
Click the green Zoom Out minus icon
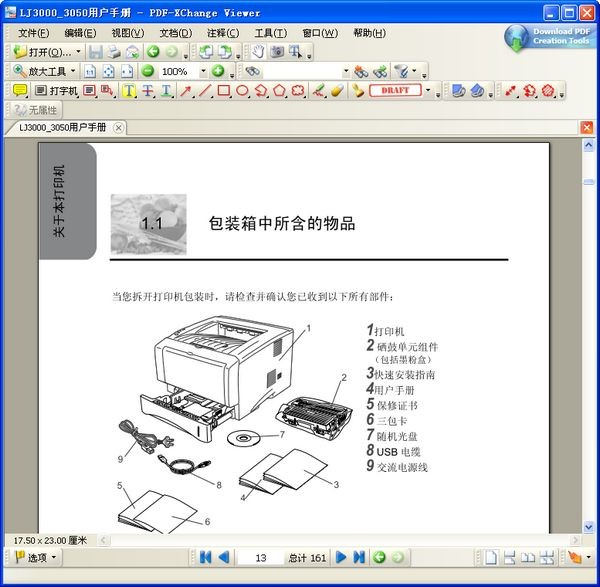click(147, 71)
